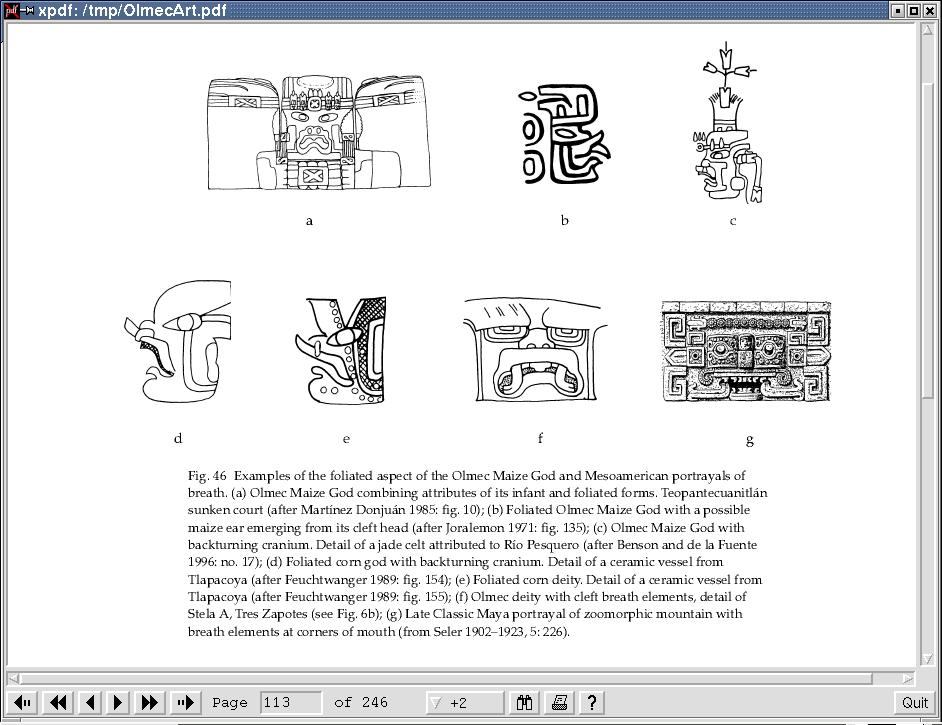Screen dimensions: 942x725
Task: Jump forward ten pages with the double-right arrow
Action: (x=150, y=702)
